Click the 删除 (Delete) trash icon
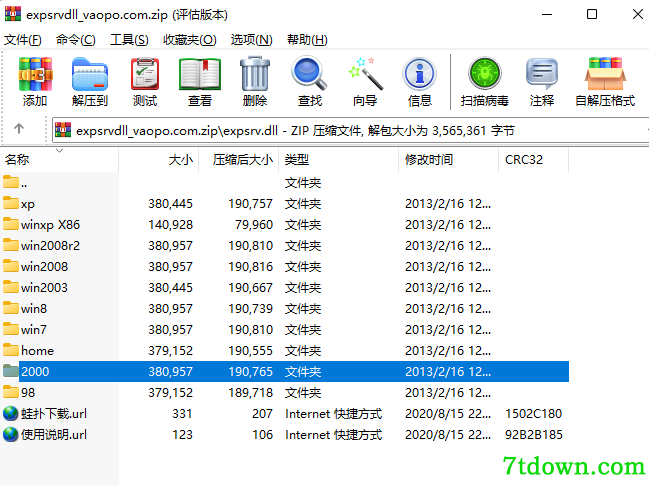 coord(255,74)
